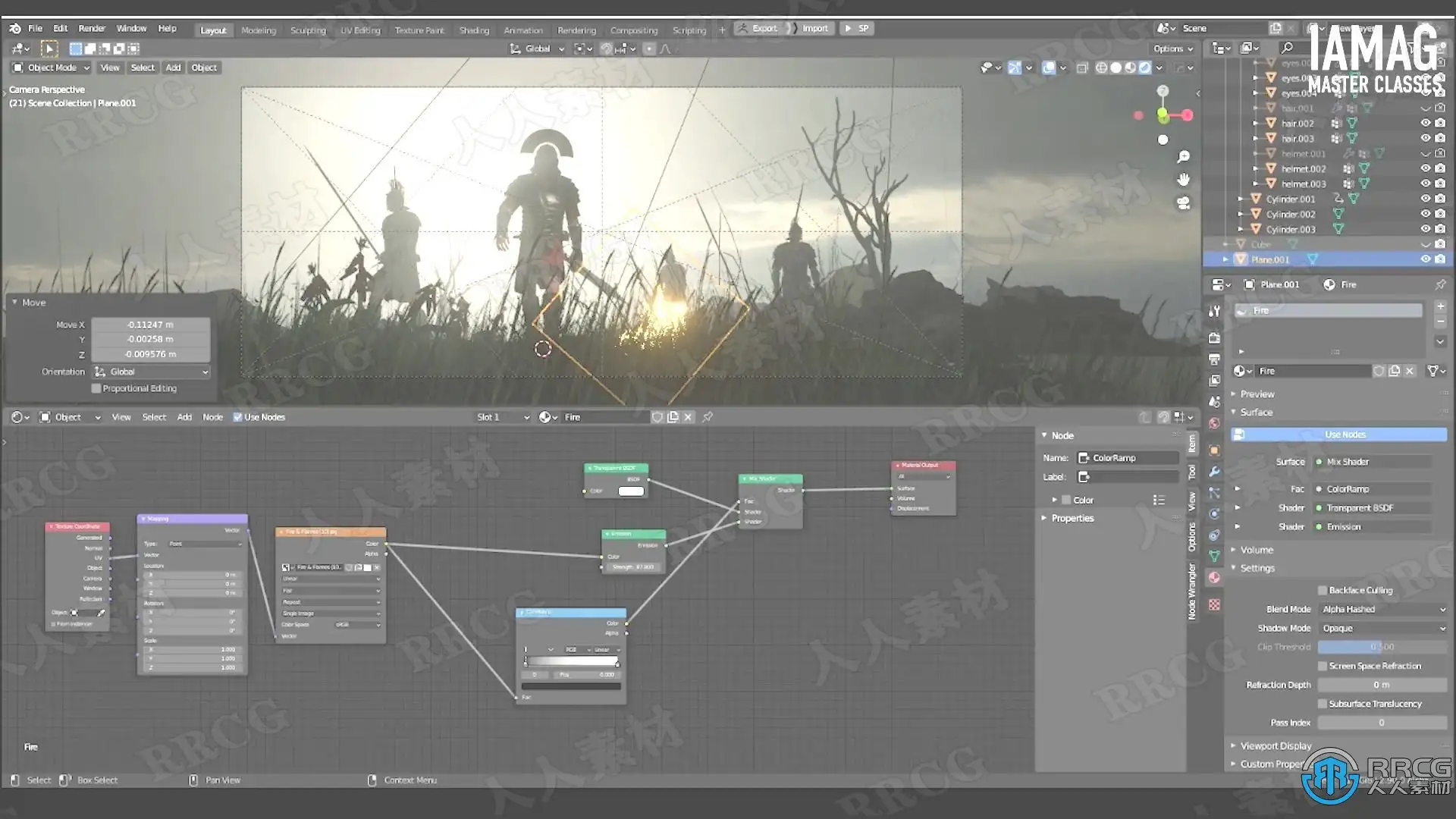Open the Object Mode dropdown
The image size is (1456, 819).
[52, 67]
